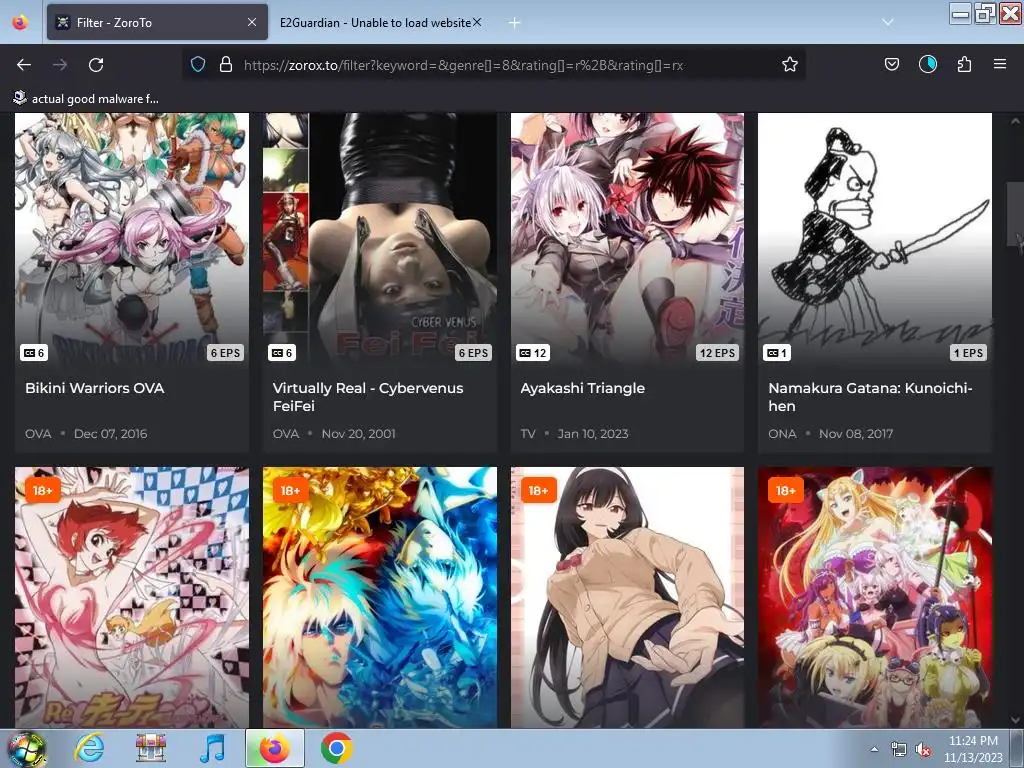Click the page scrollbar down arrow
The width and height of the screenshot is (1024, 768).
point(1015,720)
